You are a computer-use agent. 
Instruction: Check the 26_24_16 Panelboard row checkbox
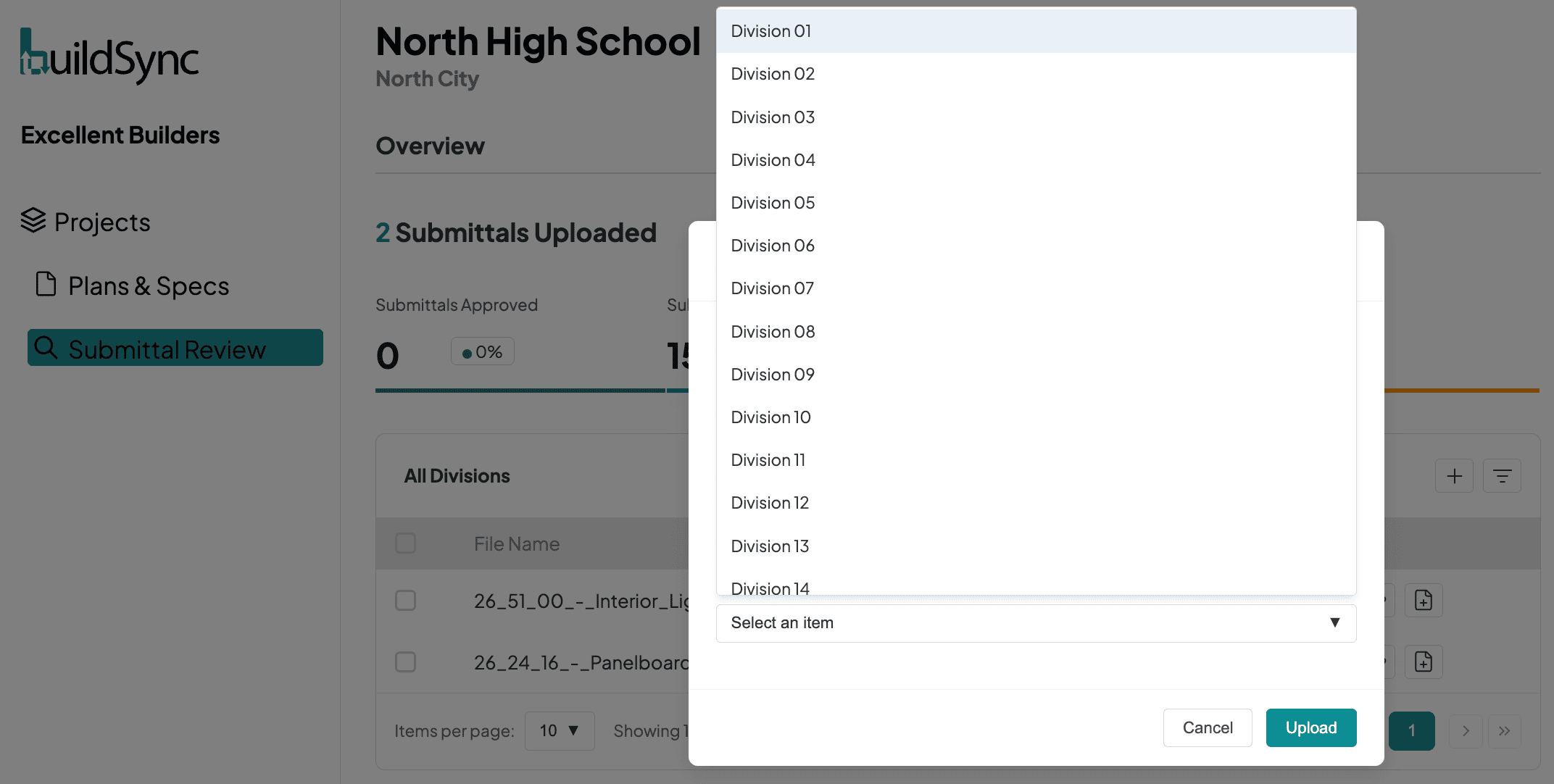point(405,662)
